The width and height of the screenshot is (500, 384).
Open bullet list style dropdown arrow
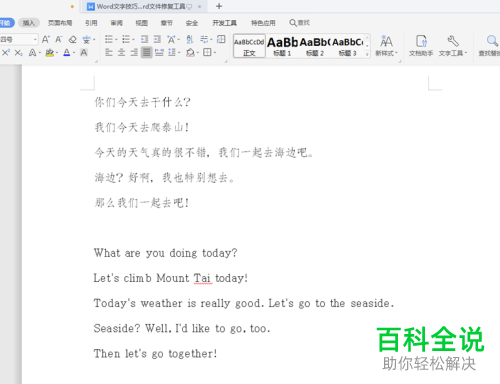click(116, 40)
